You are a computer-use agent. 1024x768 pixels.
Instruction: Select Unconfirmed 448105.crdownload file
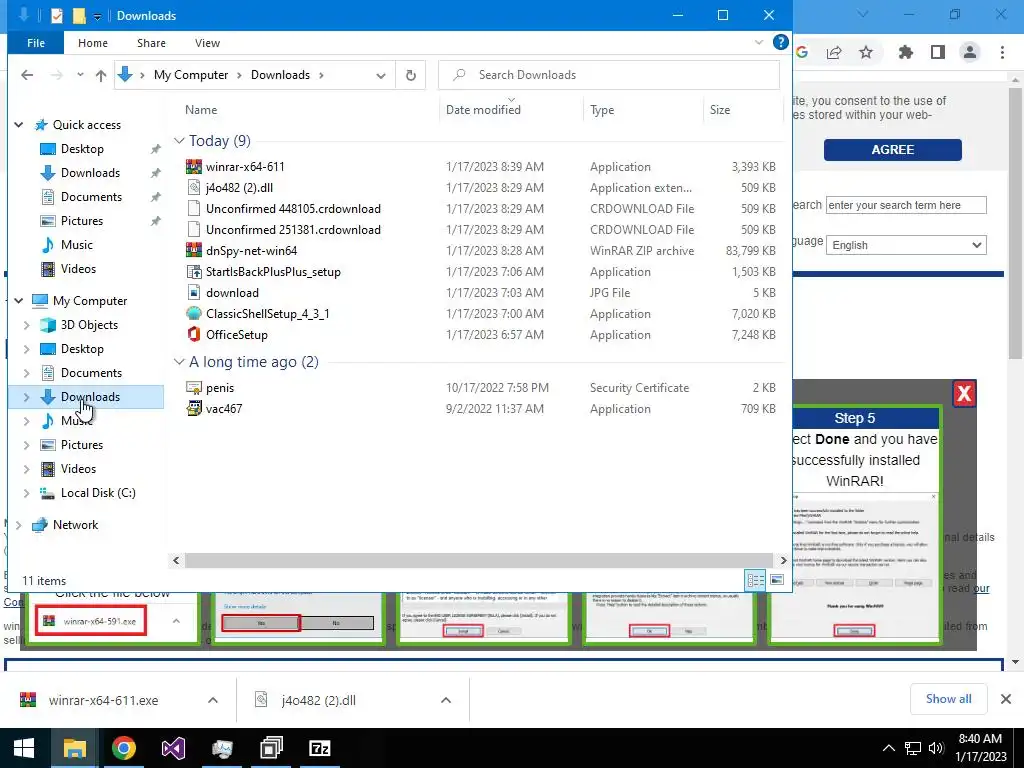[293, 208]
